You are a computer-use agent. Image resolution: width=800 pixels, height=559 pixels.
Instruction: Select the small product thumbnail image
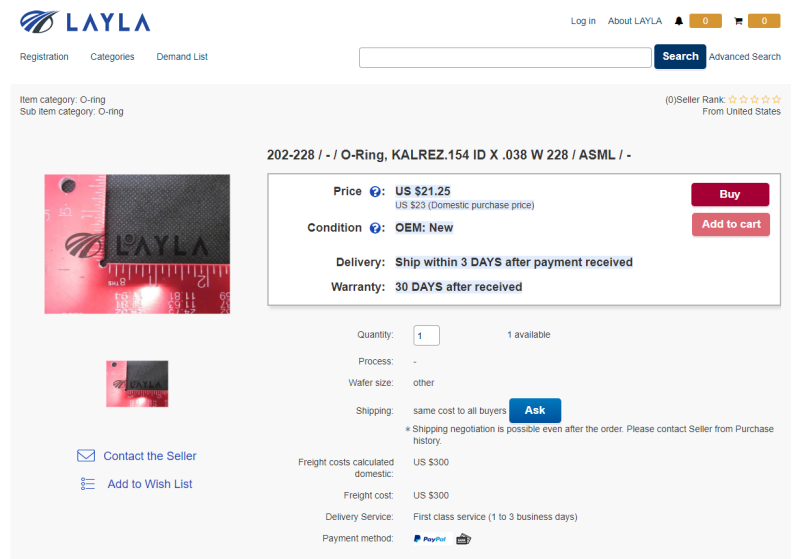click(137, 384)
